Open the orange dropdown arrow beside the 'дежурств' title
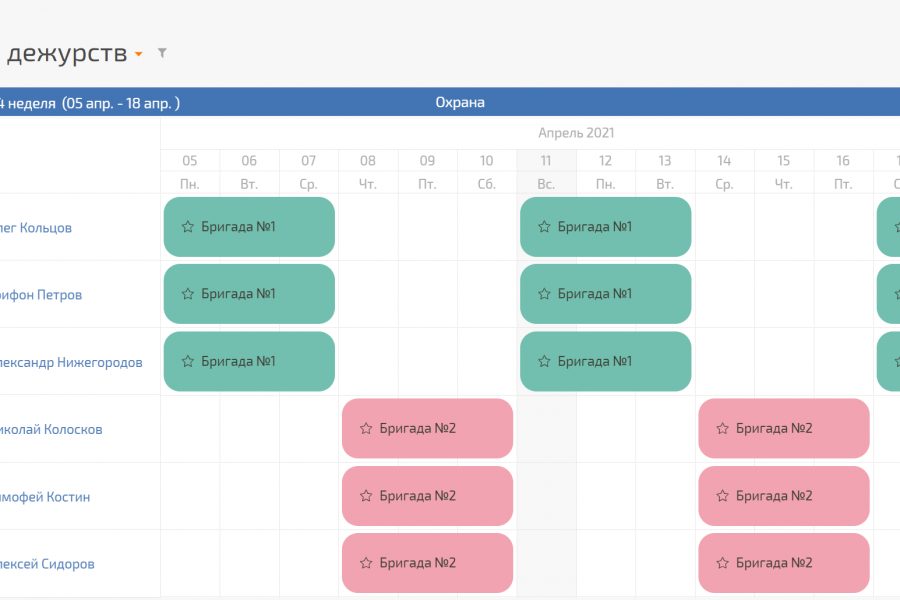Screen dimensions: 900x600 click(x=139, y=54)
